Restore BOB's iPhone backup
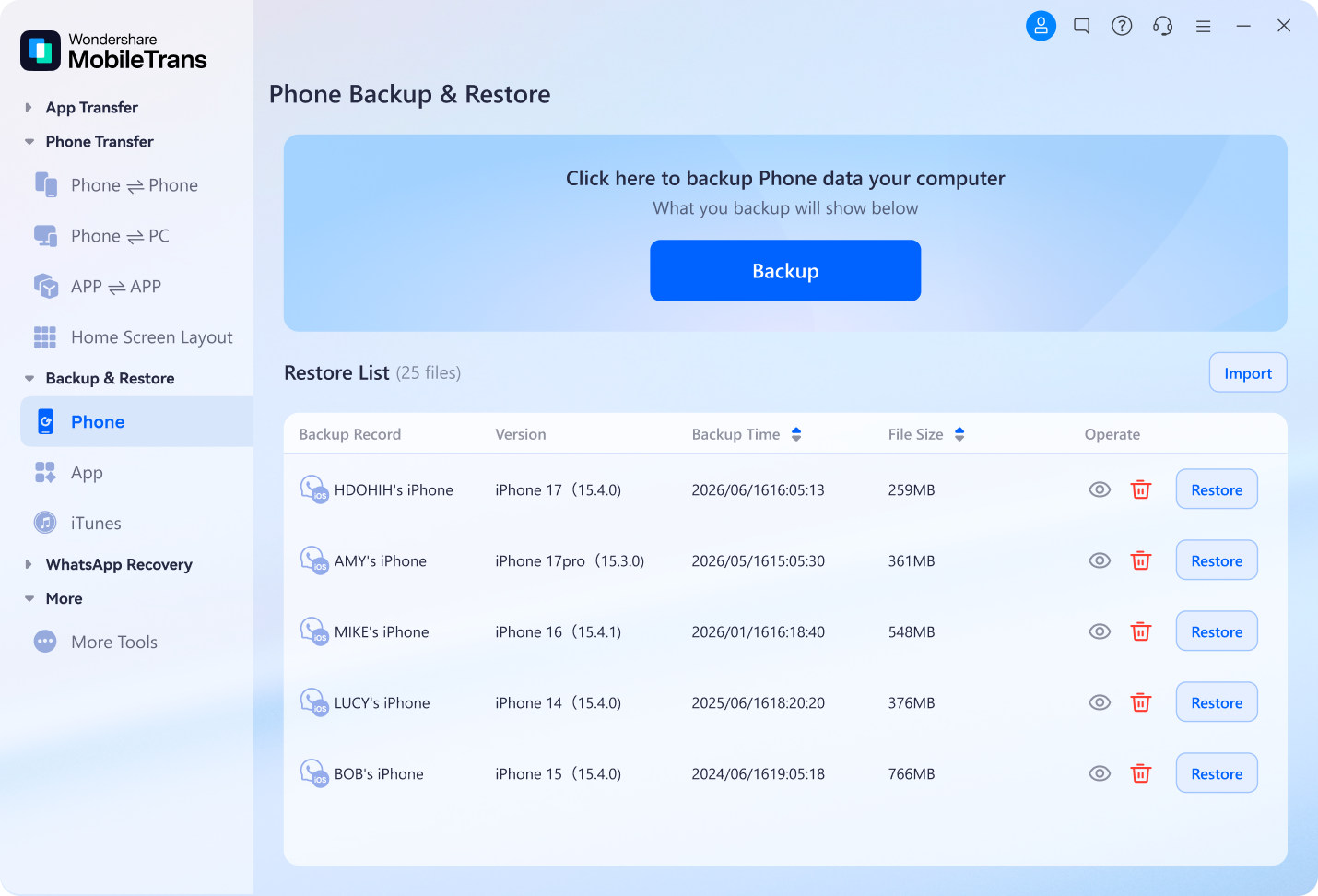The height and width of the screenshot is (896, 1318). click(1217, 773)
